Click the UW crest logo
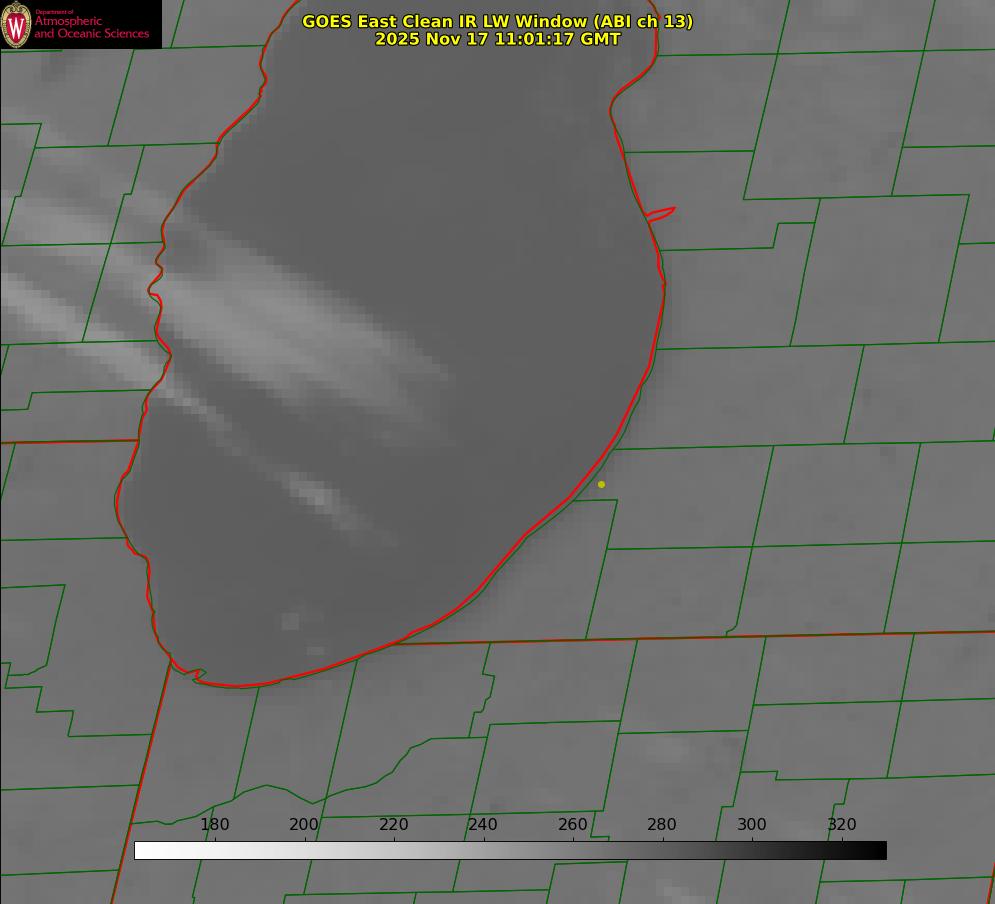Screen dimensions: 995x904 coord(16,25)
